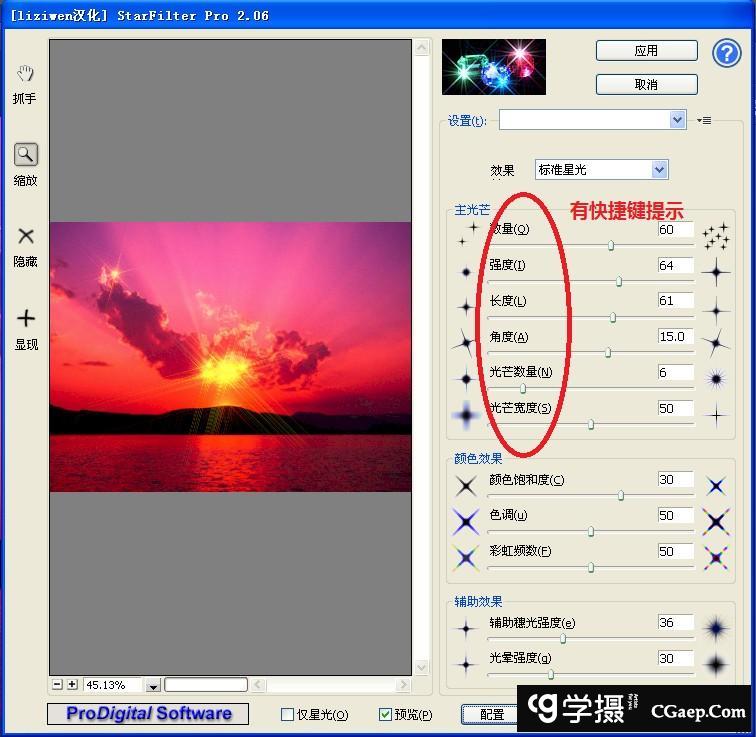
Task: Click strong star icon right of intensity
Action: pos(716,272)
